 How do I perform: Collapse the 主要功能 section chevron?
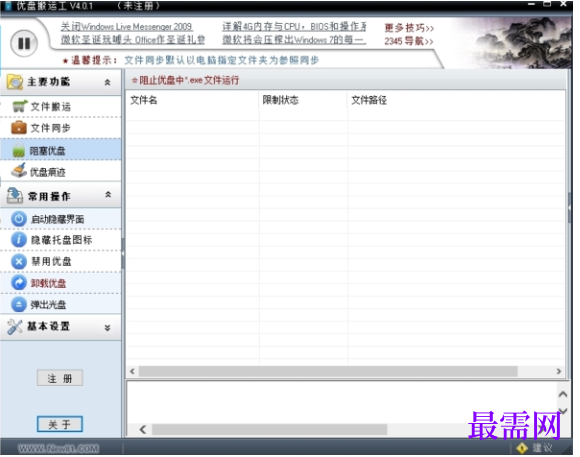[x=107, y=82]
